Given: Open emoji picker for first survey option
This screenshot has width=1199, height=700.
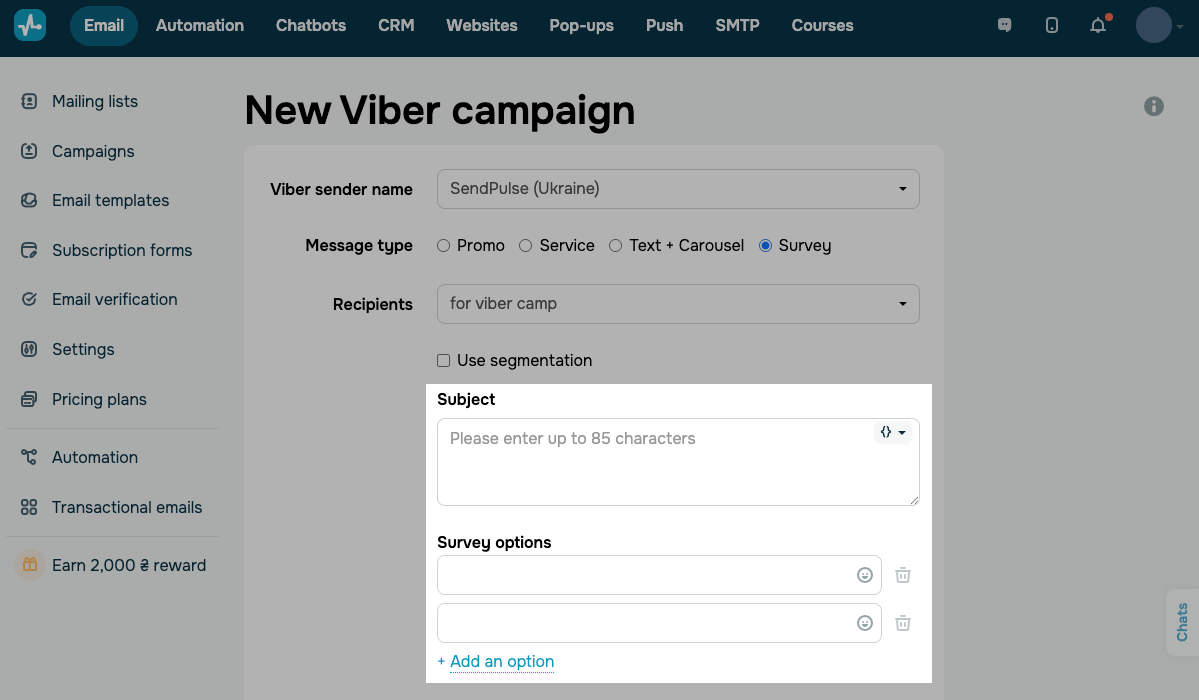Looking at the screenshot, I should tap(865, 575).
